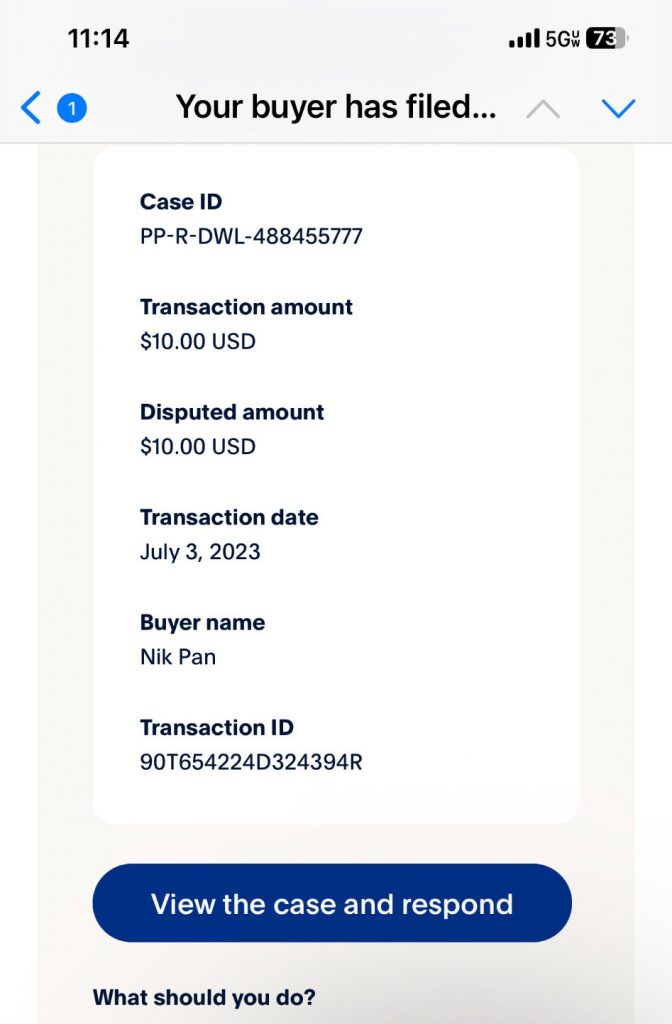Tap the battery level indicator

click(607, 39)
